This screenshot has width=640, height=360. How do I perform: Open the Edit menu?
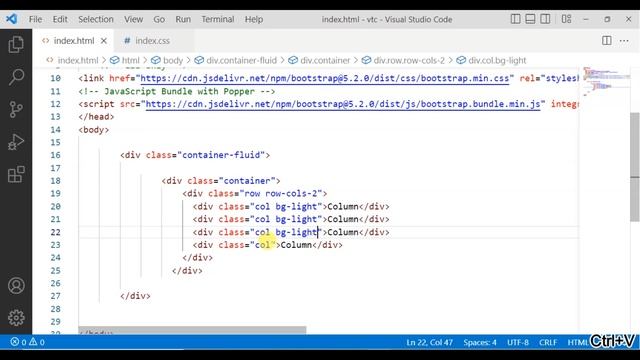(x=60, y=19)
